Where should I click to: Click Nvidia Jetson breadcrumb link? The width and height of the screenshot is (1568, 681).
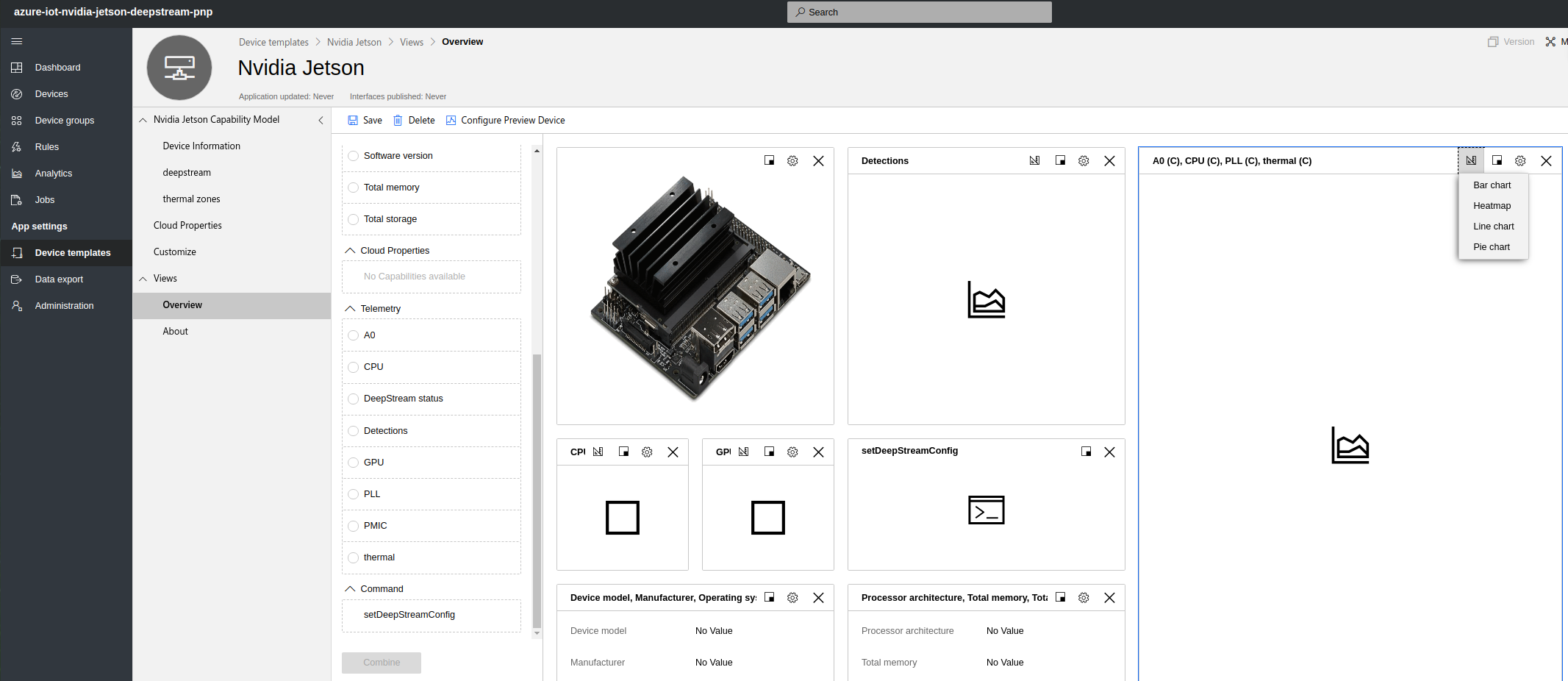[x=354, y=42]
